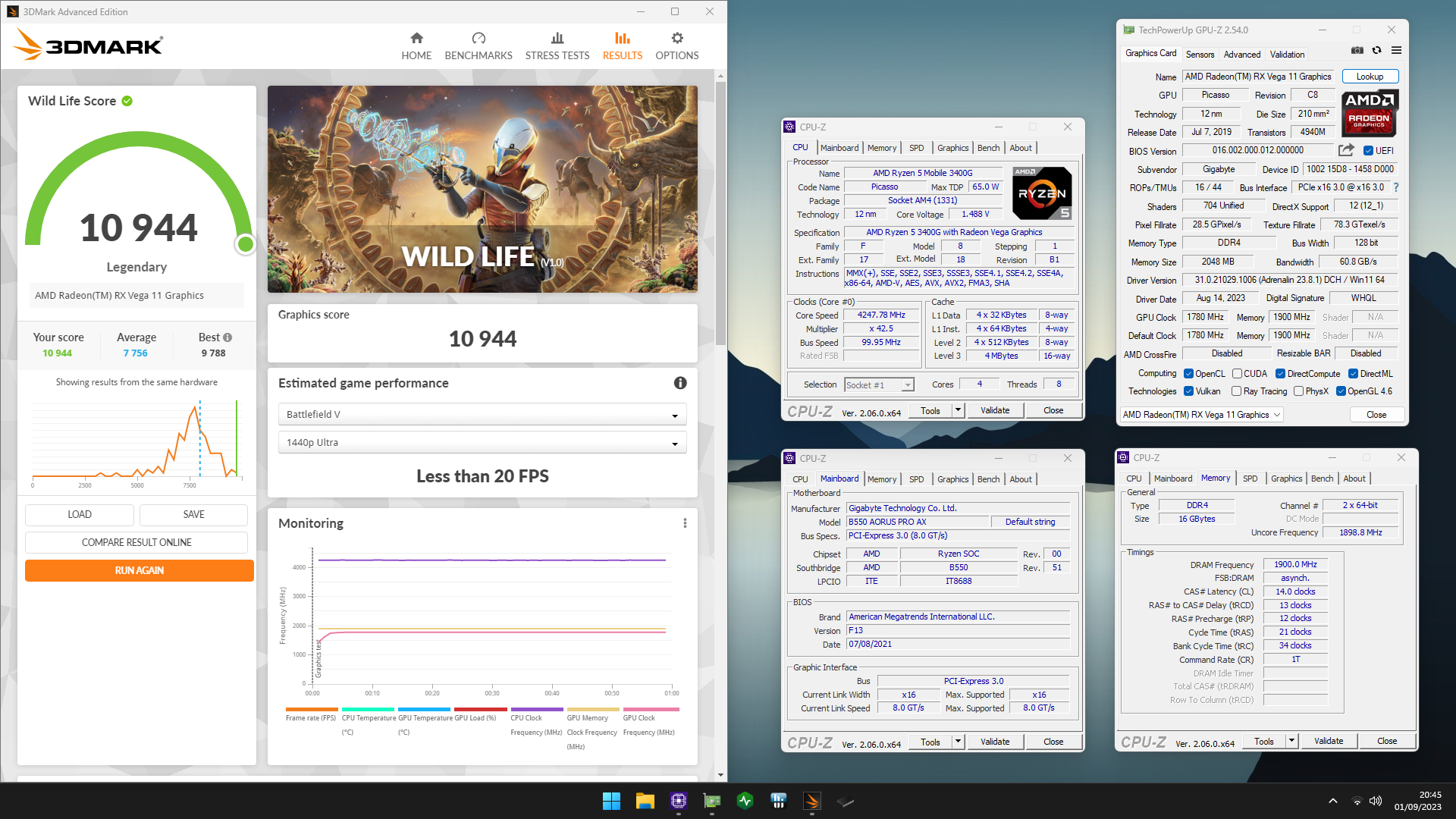
Task: Click Close button in GPU-Z window
Action: (x=1376, y=415)
